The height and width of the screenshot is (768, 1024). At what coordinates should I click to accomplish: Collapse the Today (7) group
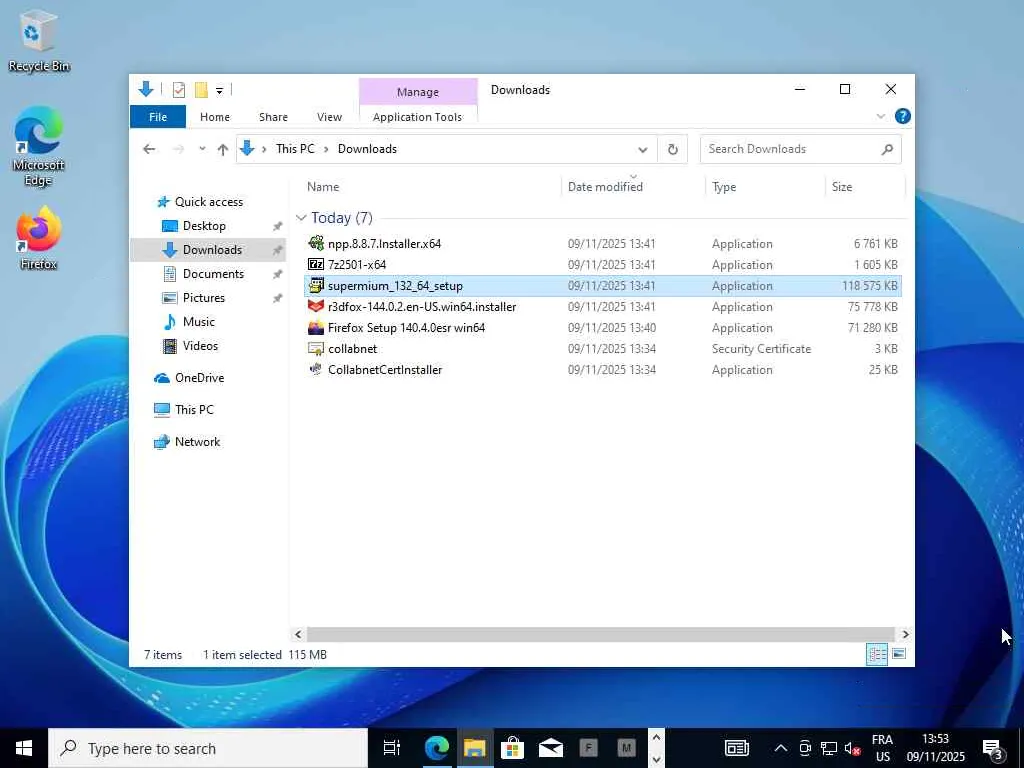[x=301, y=218]
